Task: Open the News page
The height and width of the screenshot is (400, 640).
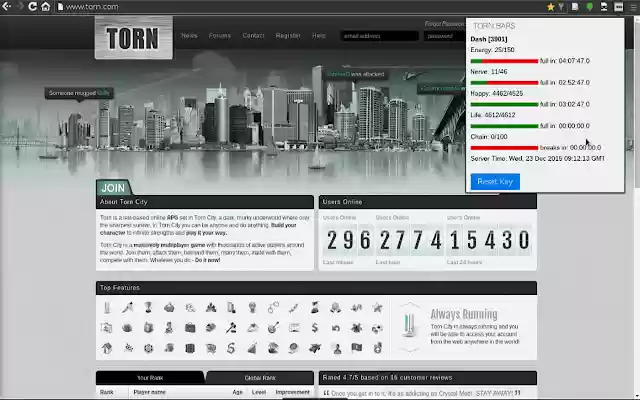Action: point(189,36)
